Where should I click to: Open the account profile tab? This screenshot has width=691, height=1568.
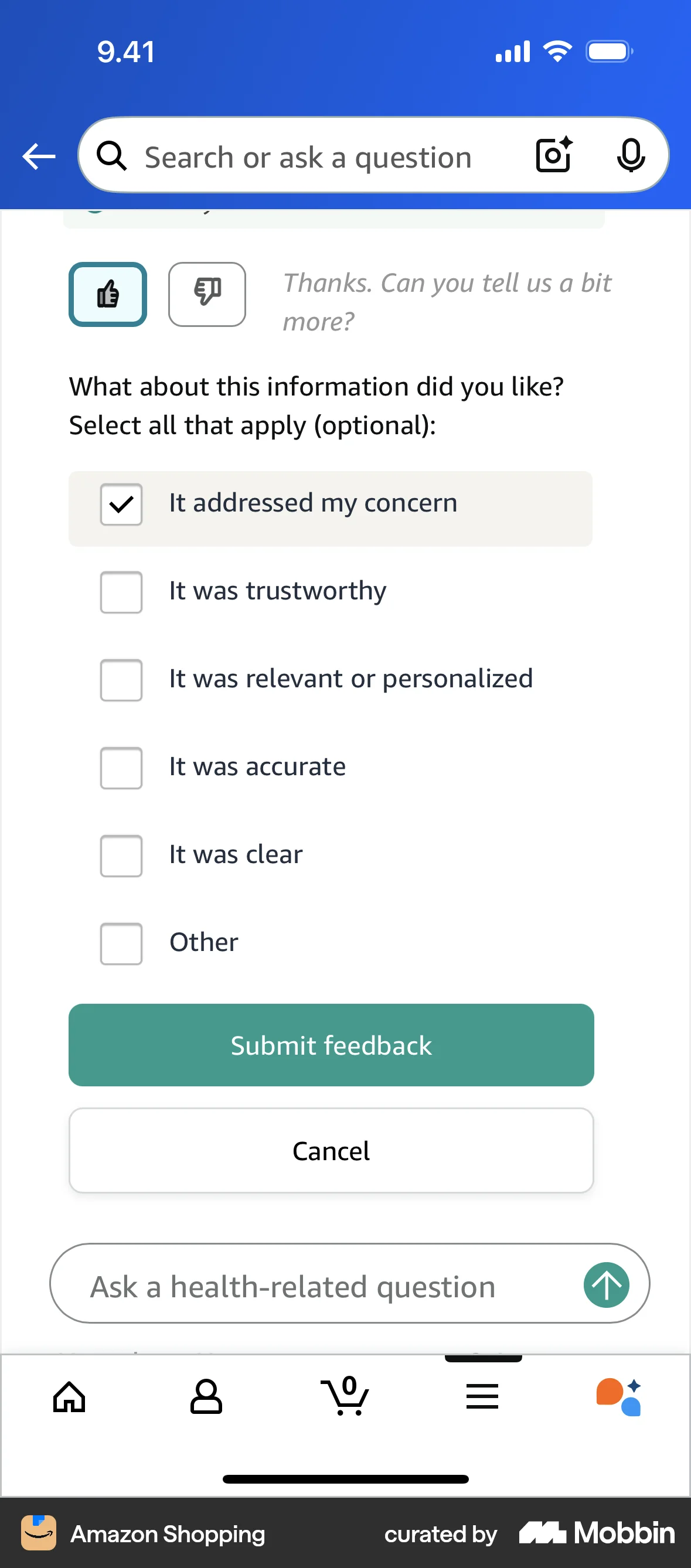pyautogui.click(x=206, y=1396)
